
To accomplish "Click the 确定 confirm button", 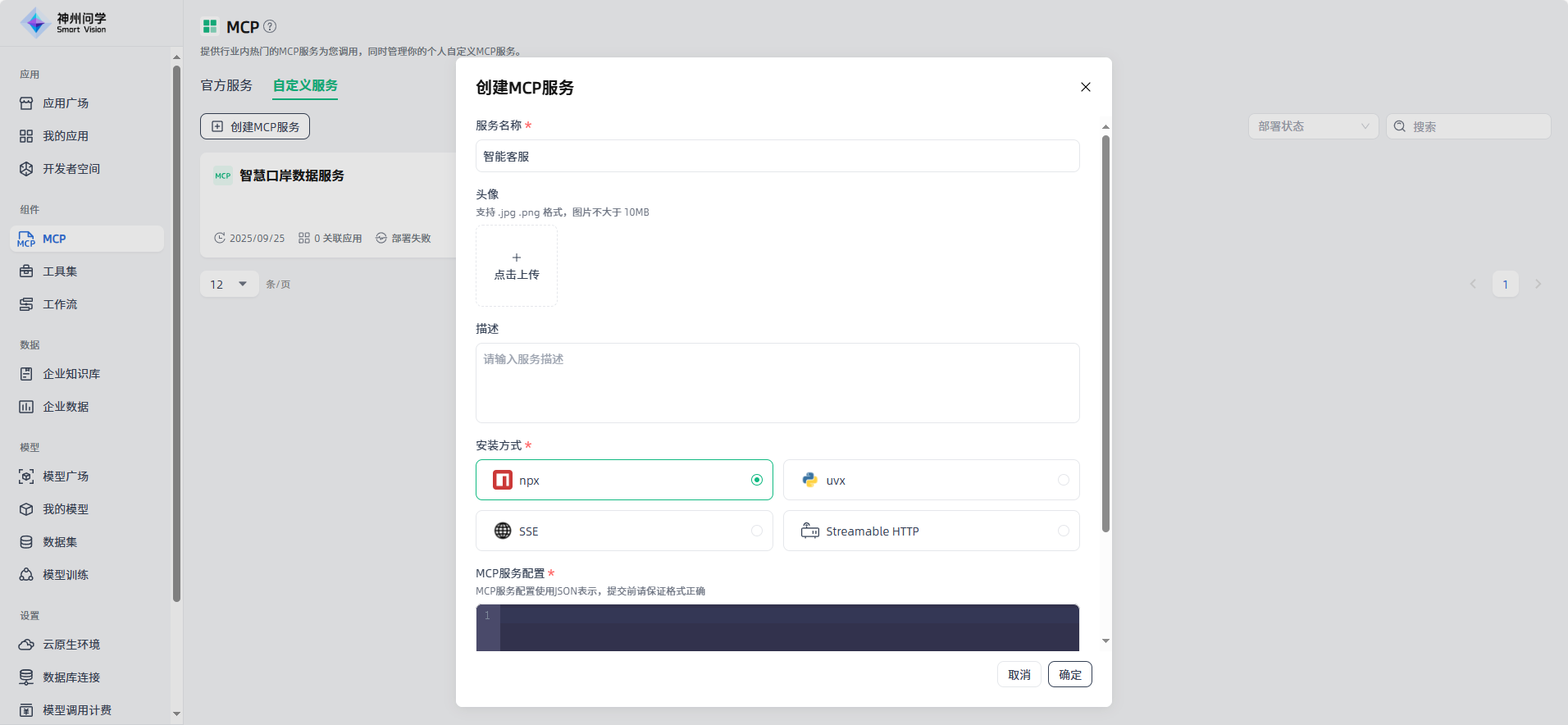I will pyautogui.click(x=1069, y=674).
